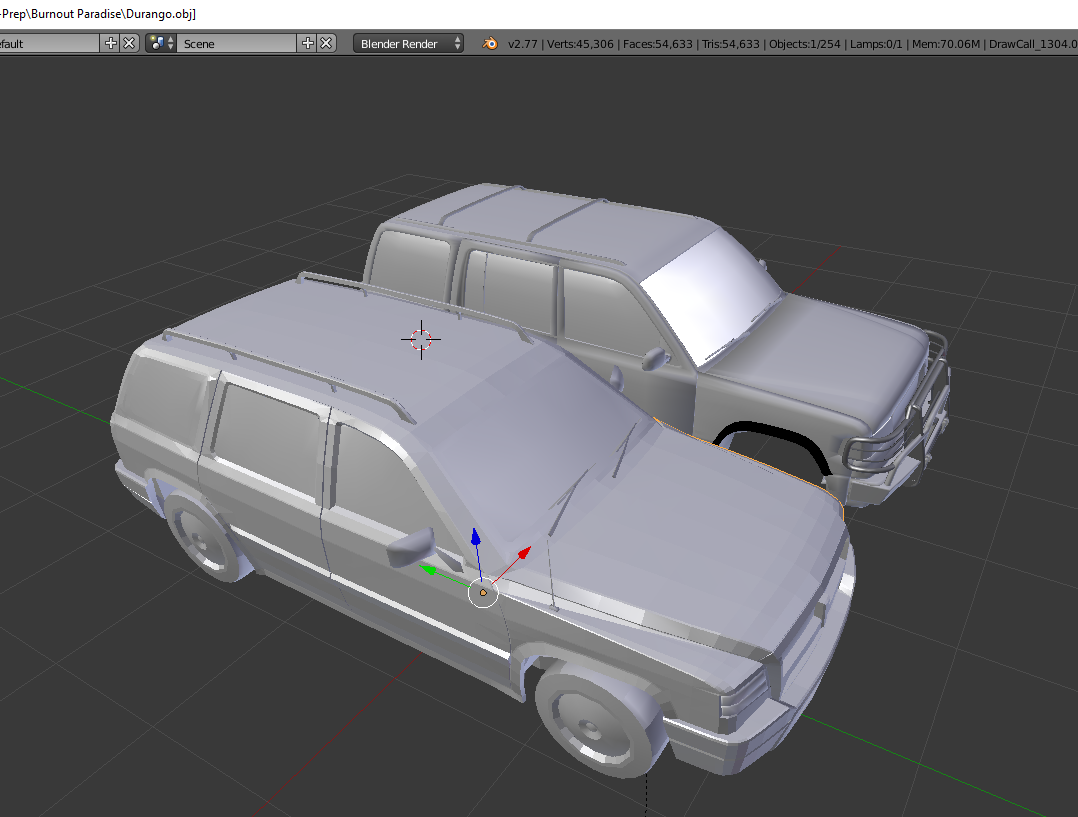Add a new scene with plus button
Screen dimensions: 1078x817
(x=307, y=43)
